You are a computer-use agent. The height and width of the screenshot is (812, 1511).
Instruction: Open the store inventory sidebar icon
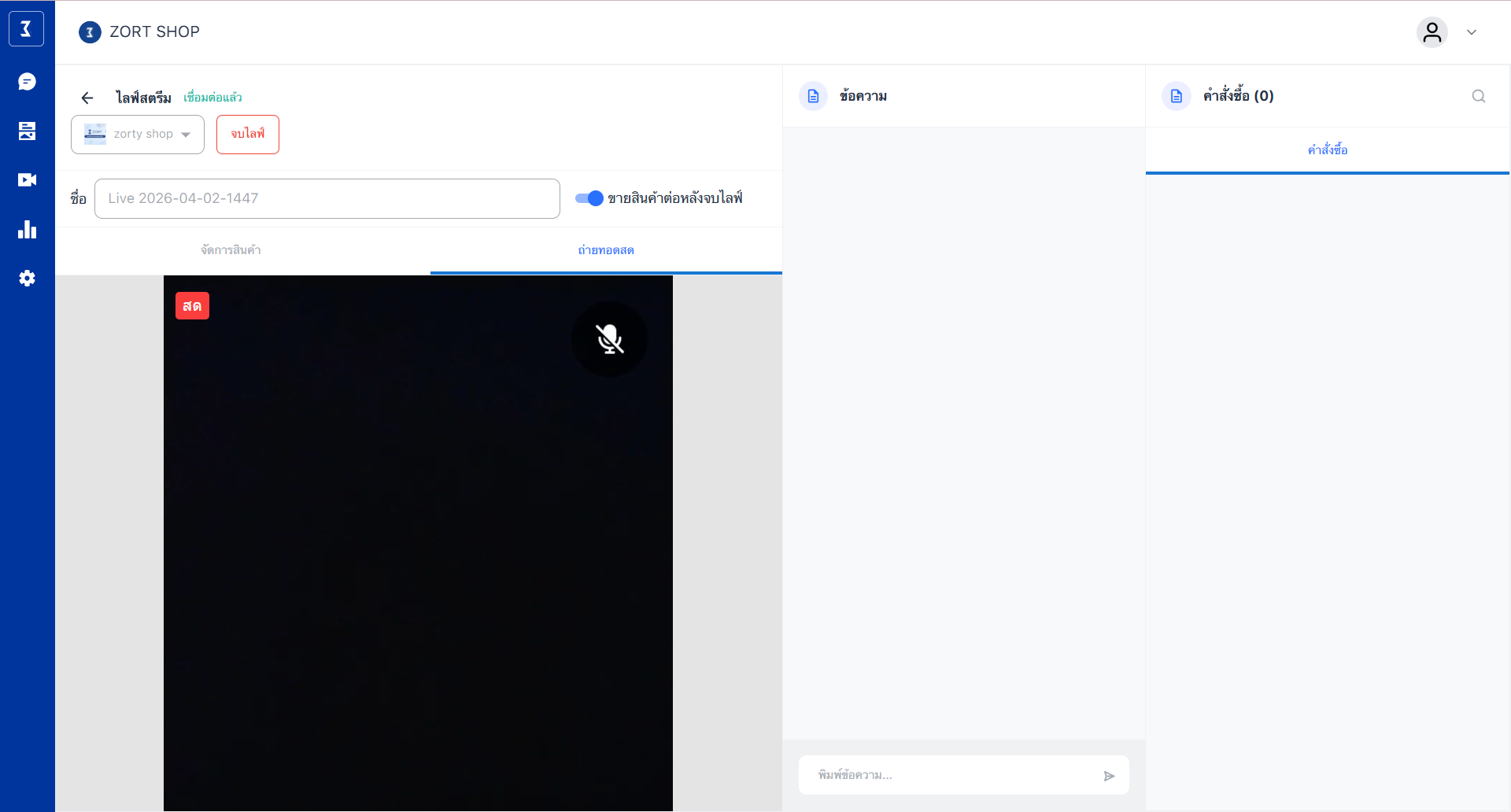pos(27,131)
